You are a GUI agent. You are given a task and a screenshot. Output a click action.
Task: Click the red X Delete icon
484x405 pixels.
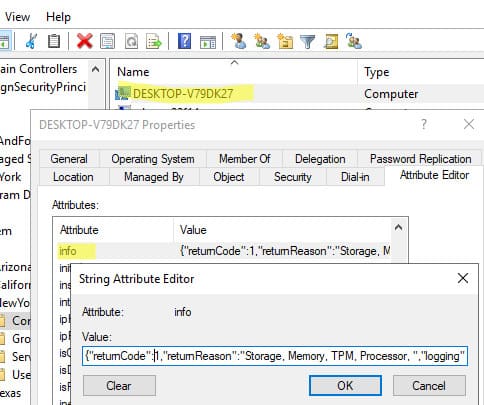pyautogui.click(x=84, y=41)
